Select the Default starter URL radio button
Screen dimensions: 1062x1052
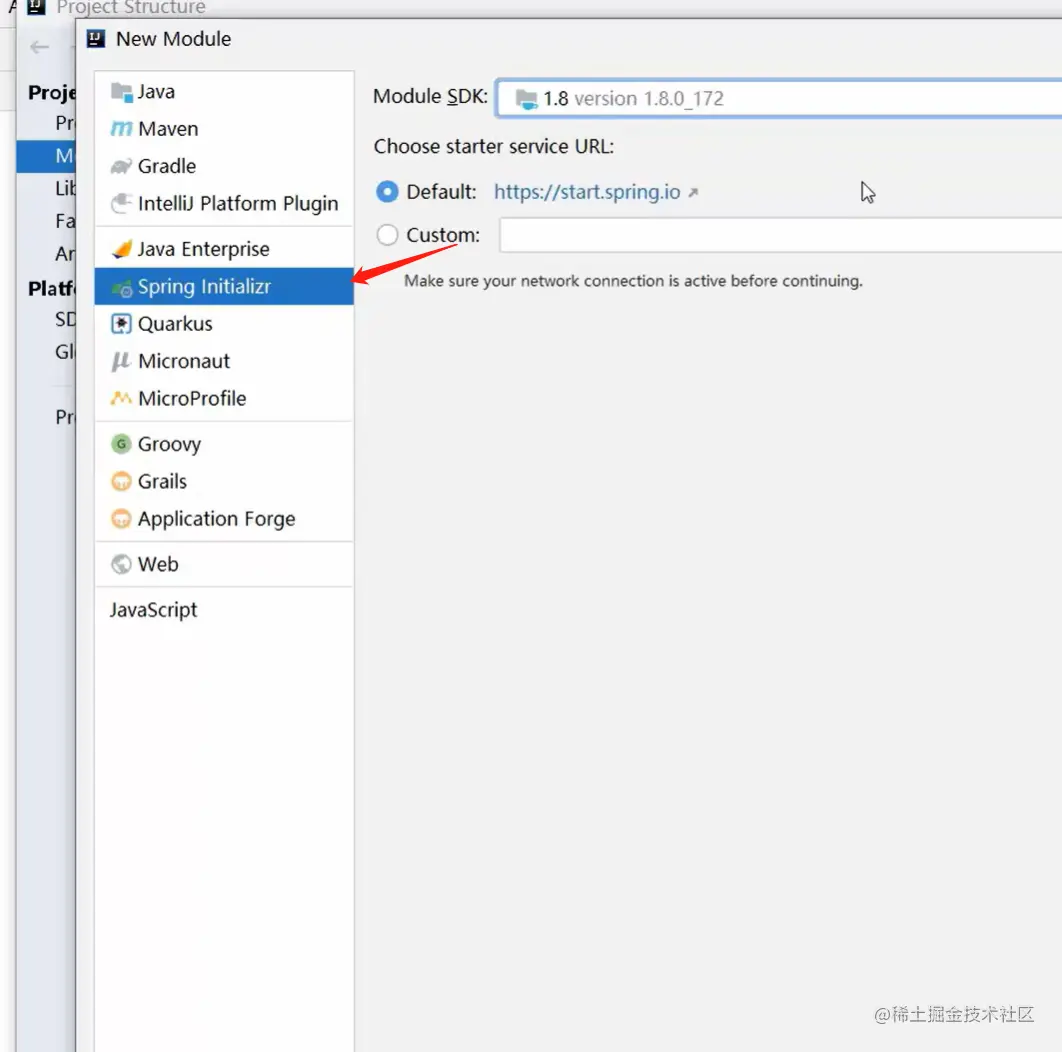387,192
